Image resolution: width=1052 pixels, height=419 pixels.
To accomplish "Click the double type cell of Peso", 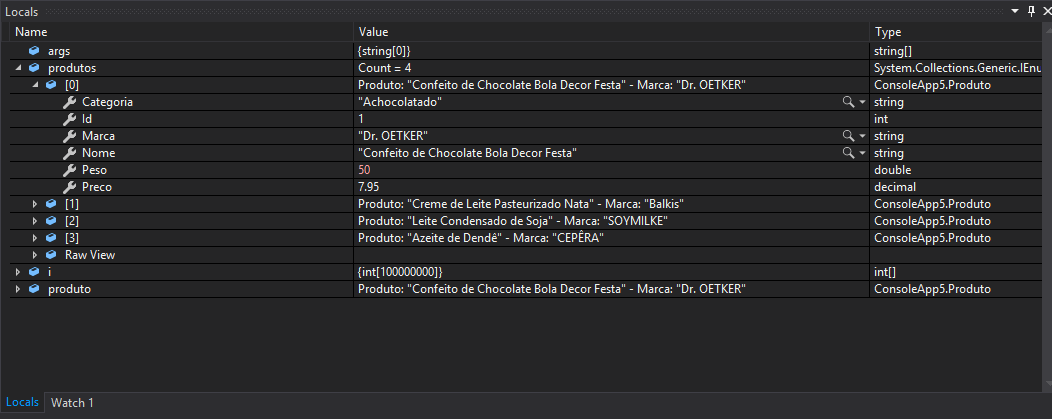I will (x=892, y=170).
